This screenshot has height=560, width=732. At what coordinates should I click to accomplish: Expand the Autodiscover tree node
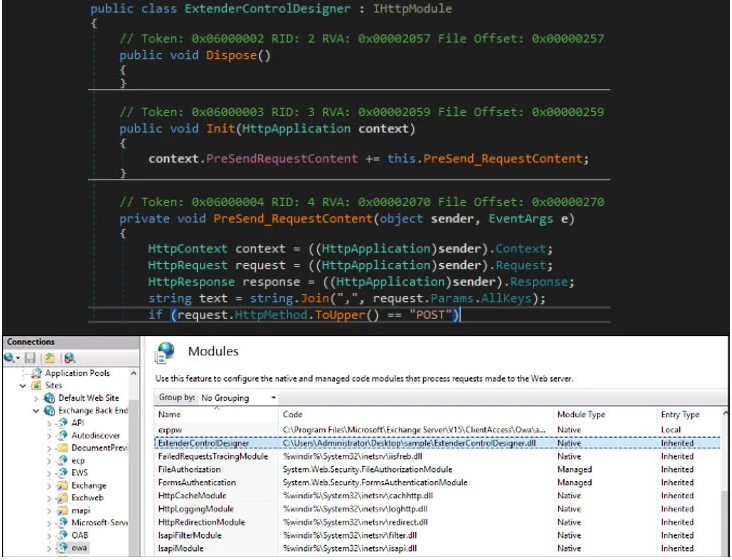(x=49, y=436)
